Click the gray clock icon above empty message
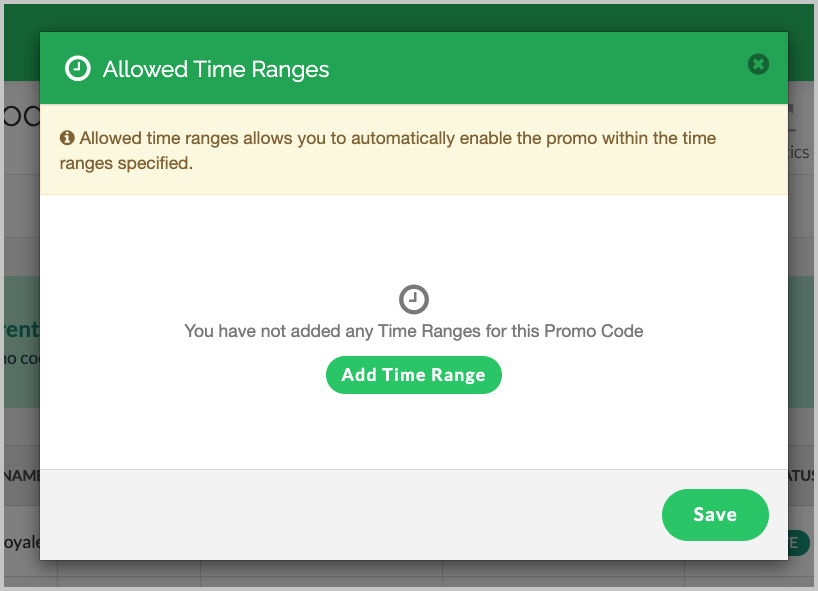Viewport: 818px width, 591px height. tap(414, 299)
